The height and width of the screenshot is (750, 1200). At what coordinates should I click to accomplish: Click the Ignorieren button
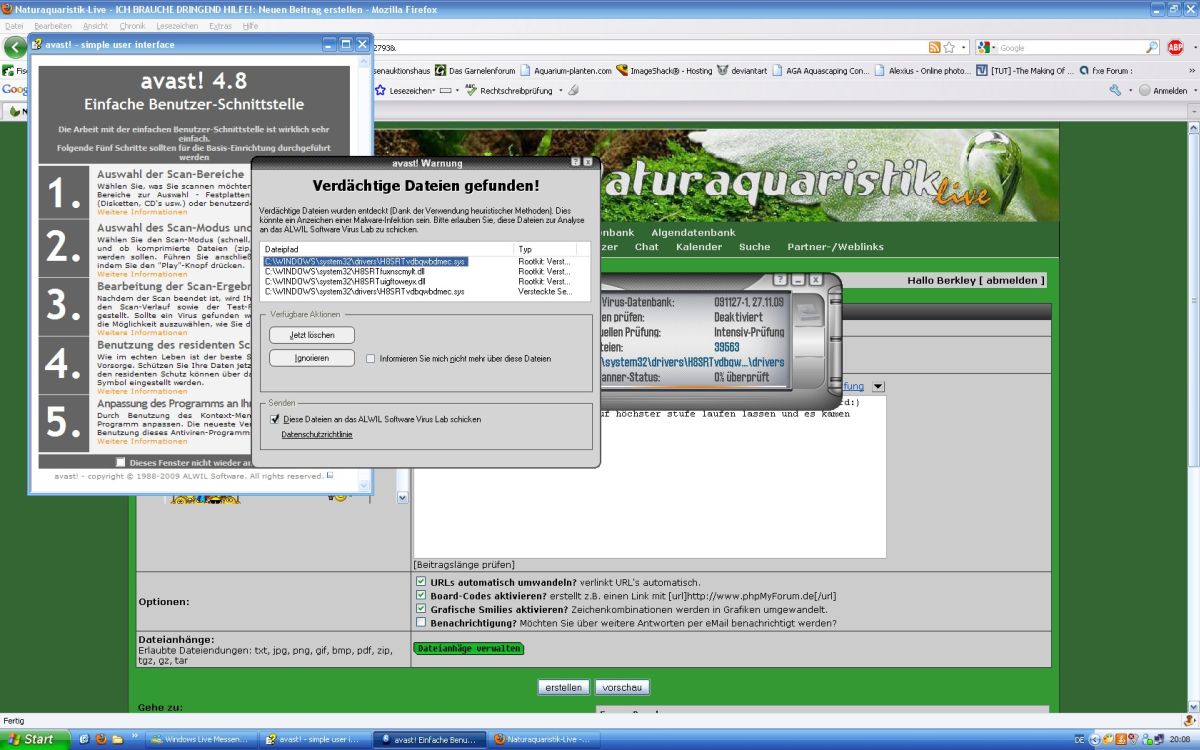coord(312,358)
